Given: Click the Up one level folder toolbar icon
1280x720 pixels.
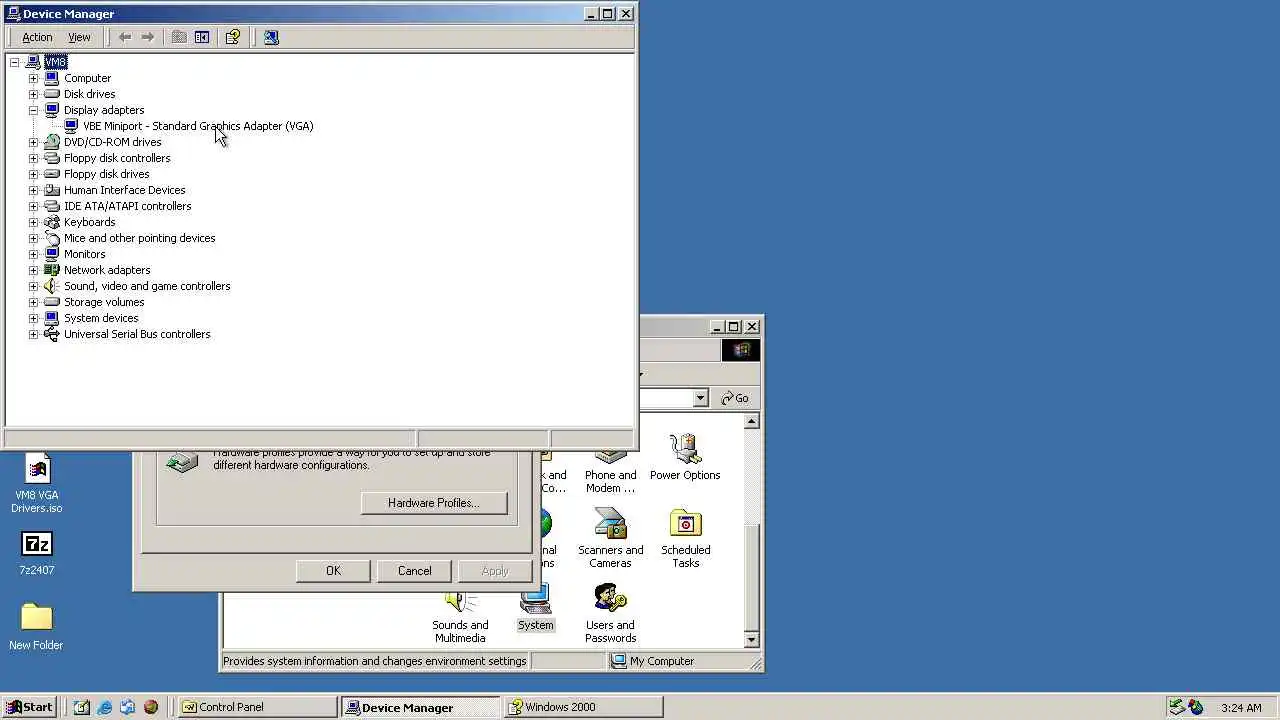Looking at the screenshot, I should click(179, 37).
